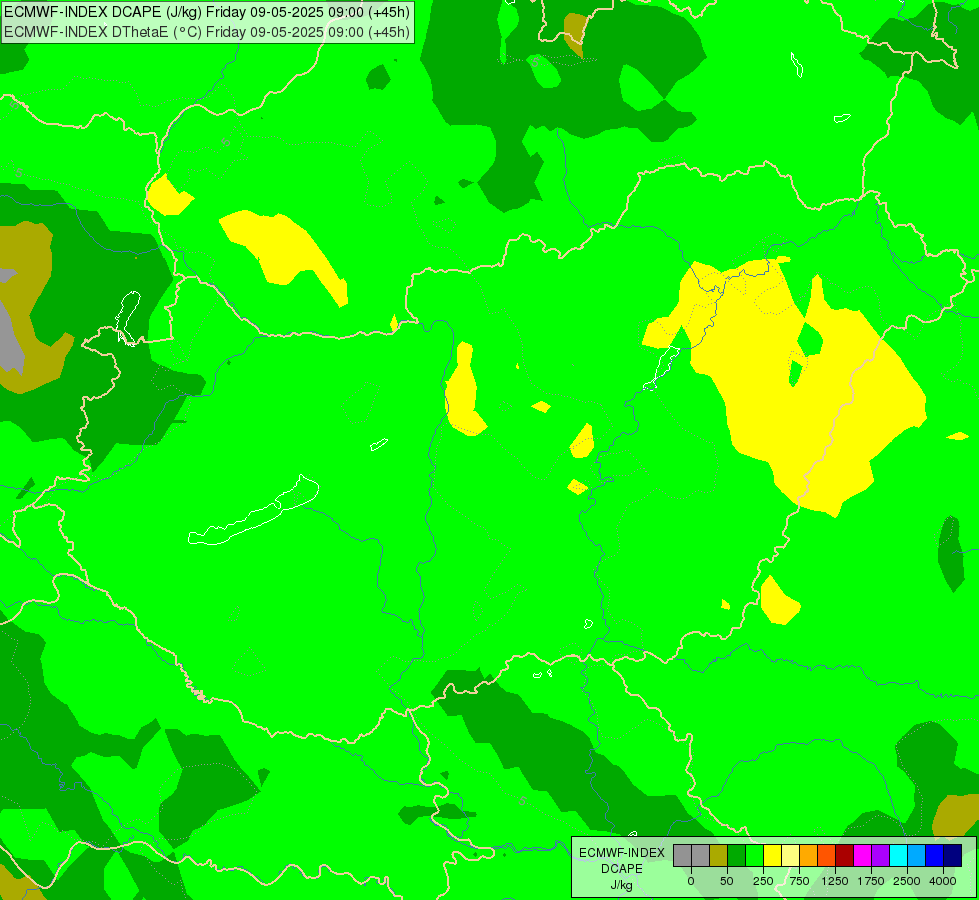
Task: Click the legend tick value 1750
Action: point(871,881)
